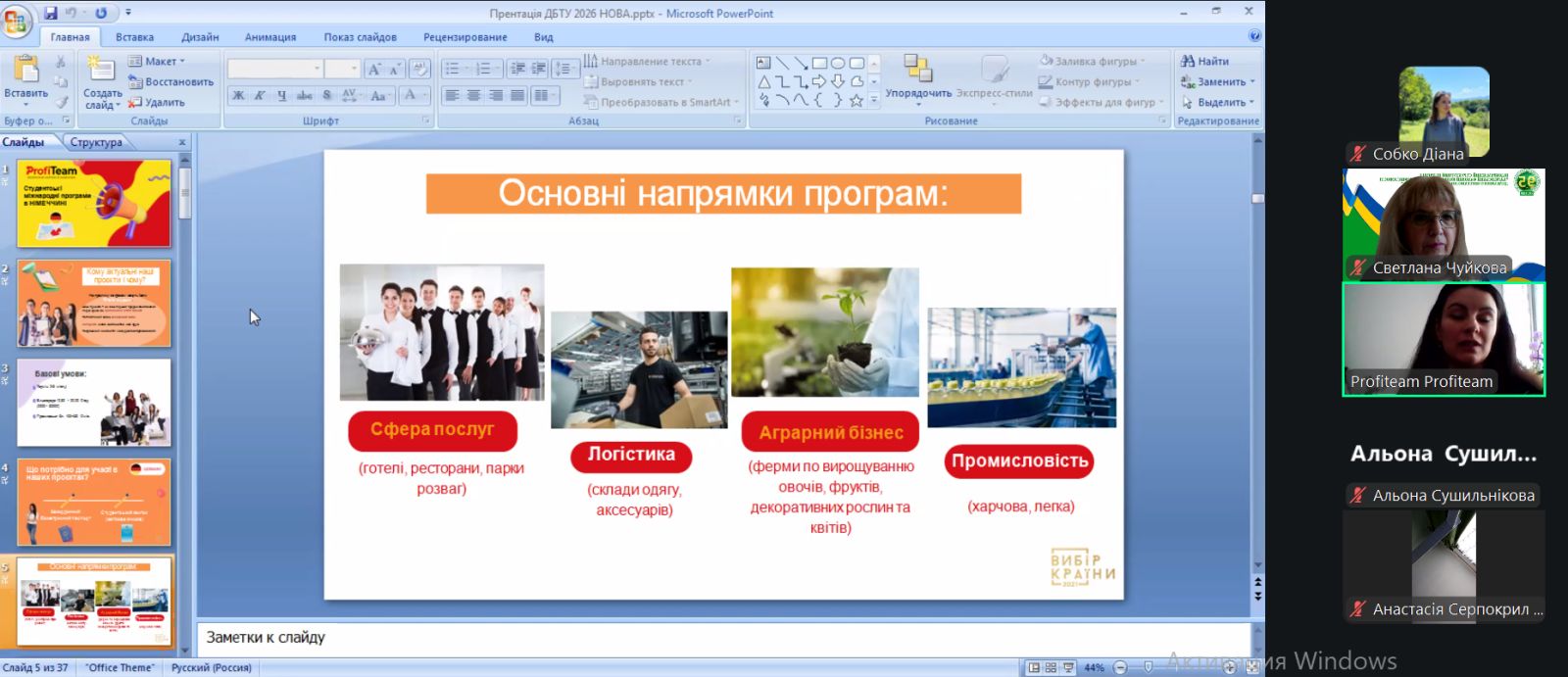This screenshot has height=677, width=1568.
Task: Toggle bold (Ж) formatting
Action: 238,95
